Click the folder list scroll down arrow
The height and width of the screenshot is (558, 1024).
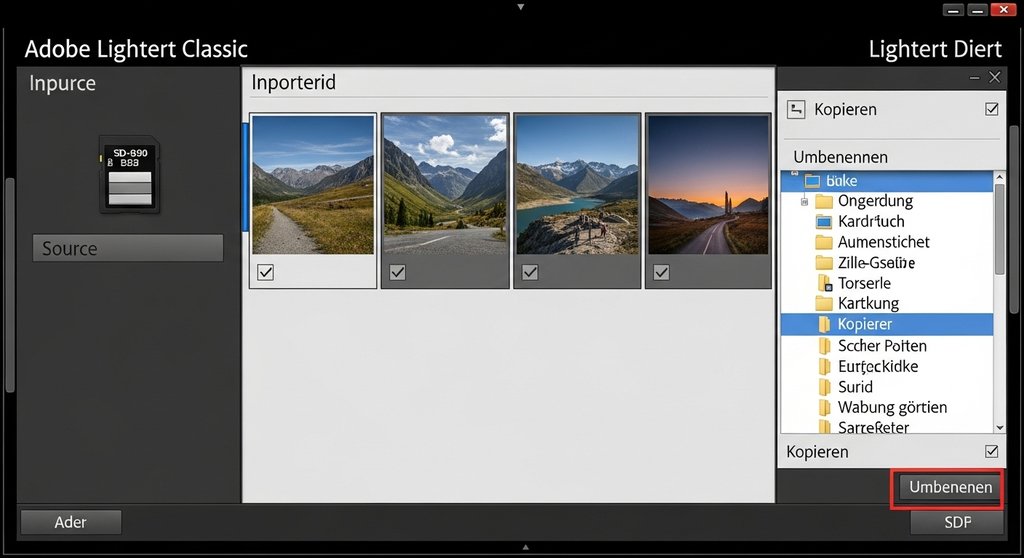pos(999,427)
